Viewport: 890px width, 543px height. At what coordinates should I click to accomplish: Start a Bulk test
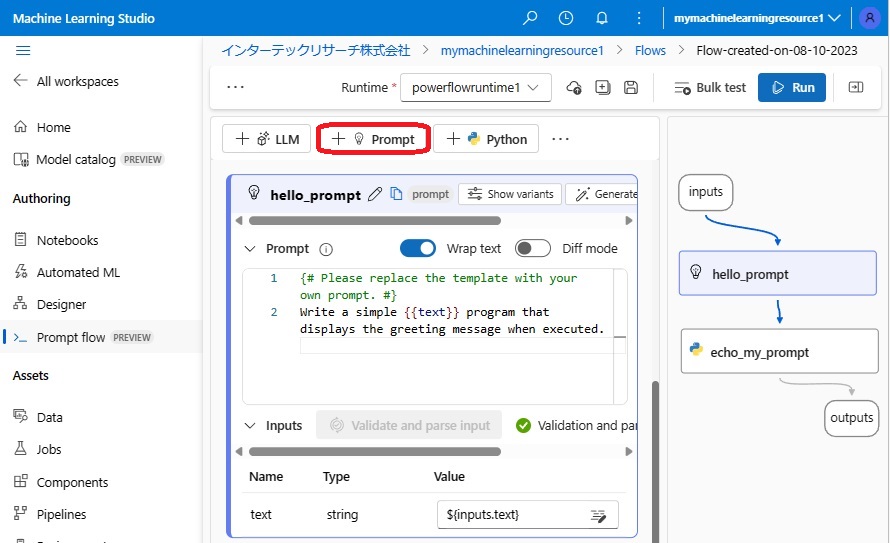[710, 87]
